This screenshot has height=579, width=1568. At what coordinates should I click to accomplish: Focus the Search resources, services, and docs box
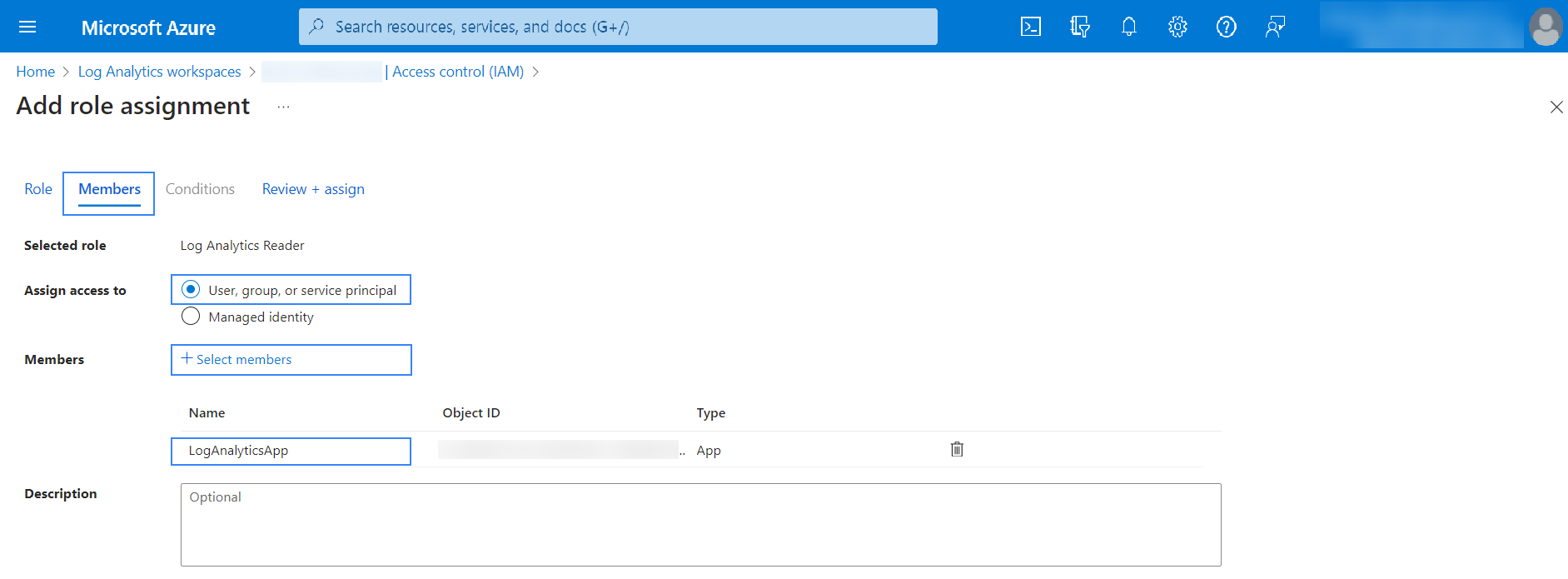tap(618, 27)
